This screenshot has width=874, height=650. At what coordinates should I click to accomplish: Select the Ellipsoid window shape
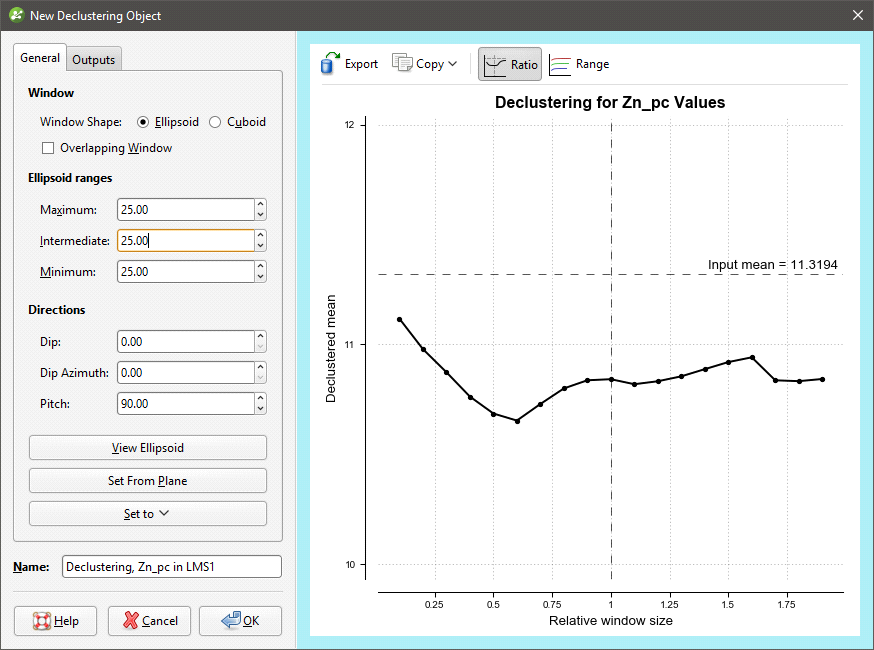143,122
